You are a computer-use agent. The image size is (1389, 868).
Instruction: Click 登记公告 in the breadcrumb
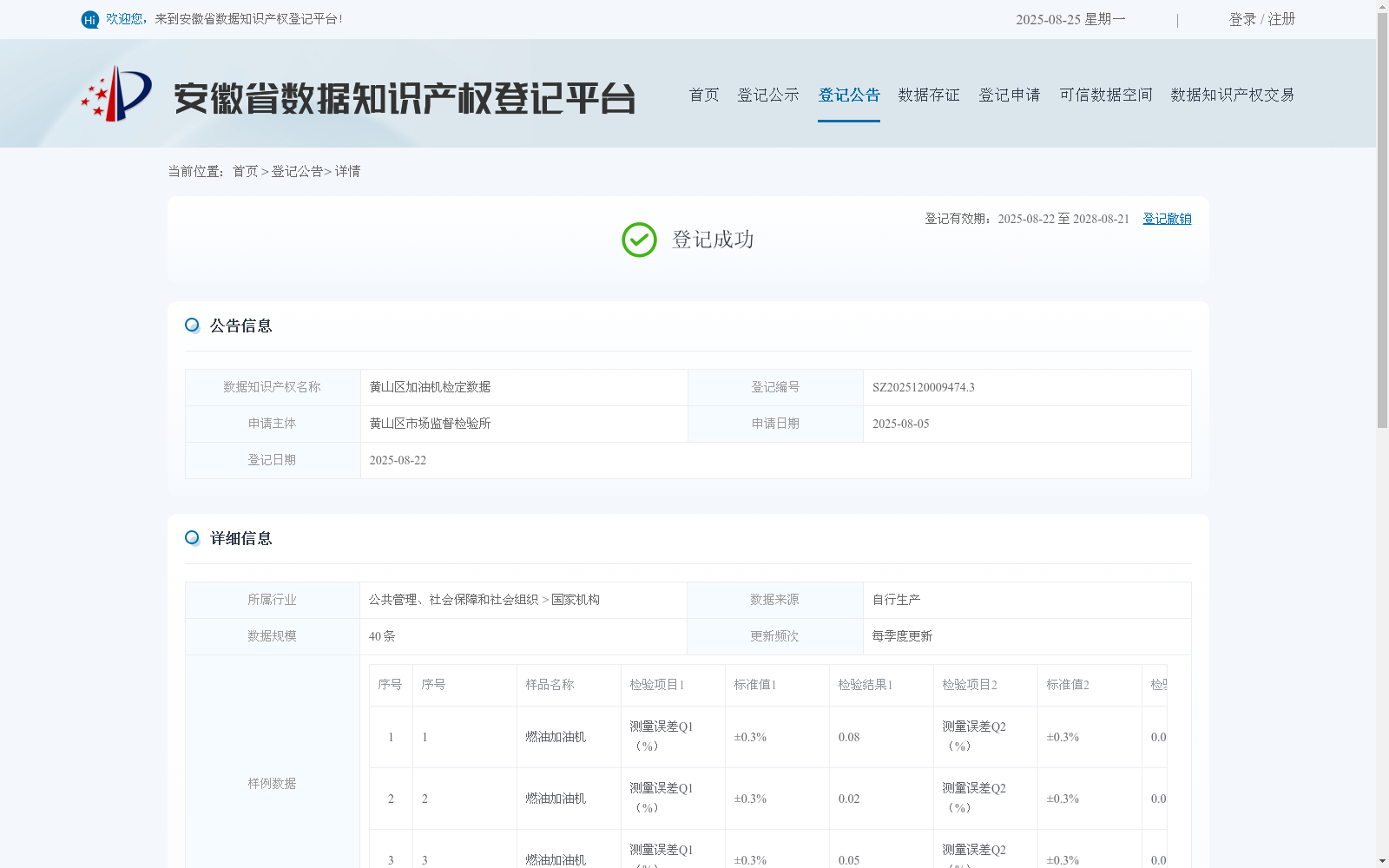tap(297, 172)
